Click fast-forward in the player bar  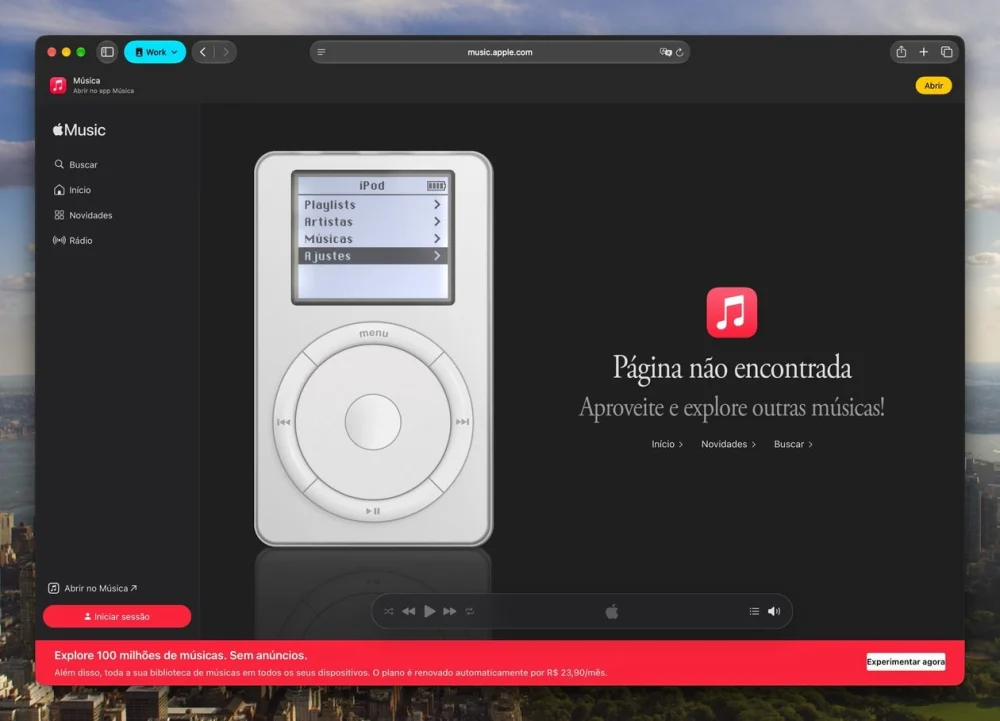(x=450, y=611)
